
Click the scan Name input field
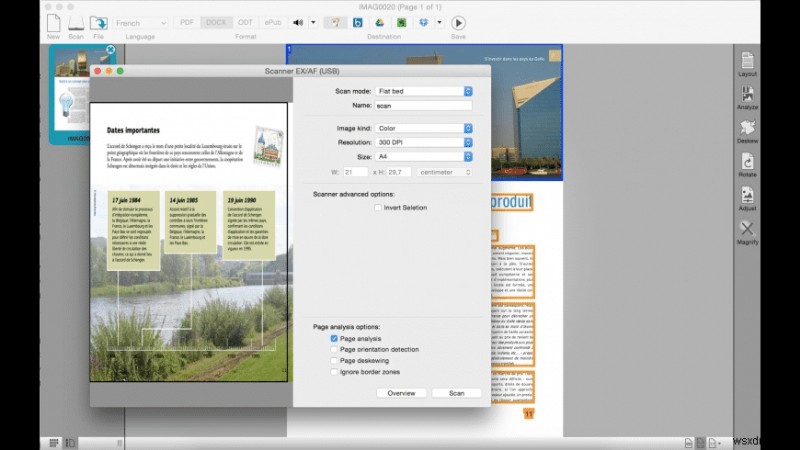tap(424, 105)
